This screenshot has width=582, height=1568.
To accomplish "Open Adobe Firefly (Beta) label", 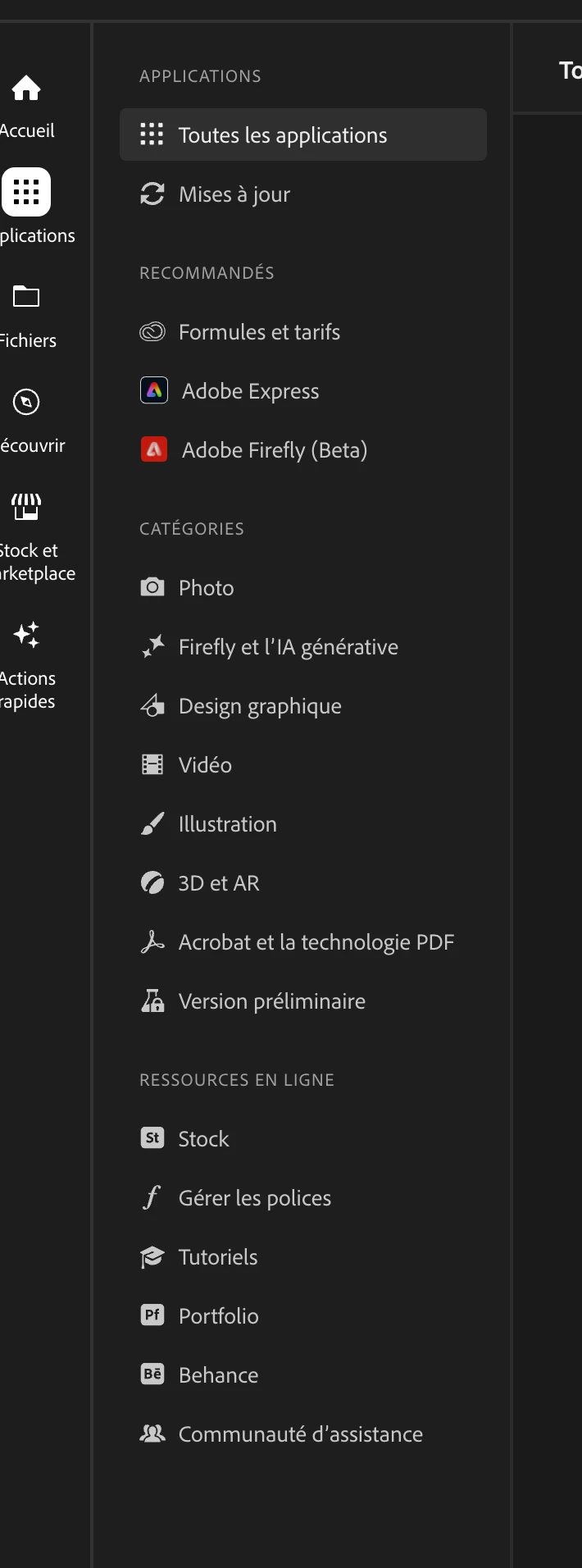I will click(275, 450).
